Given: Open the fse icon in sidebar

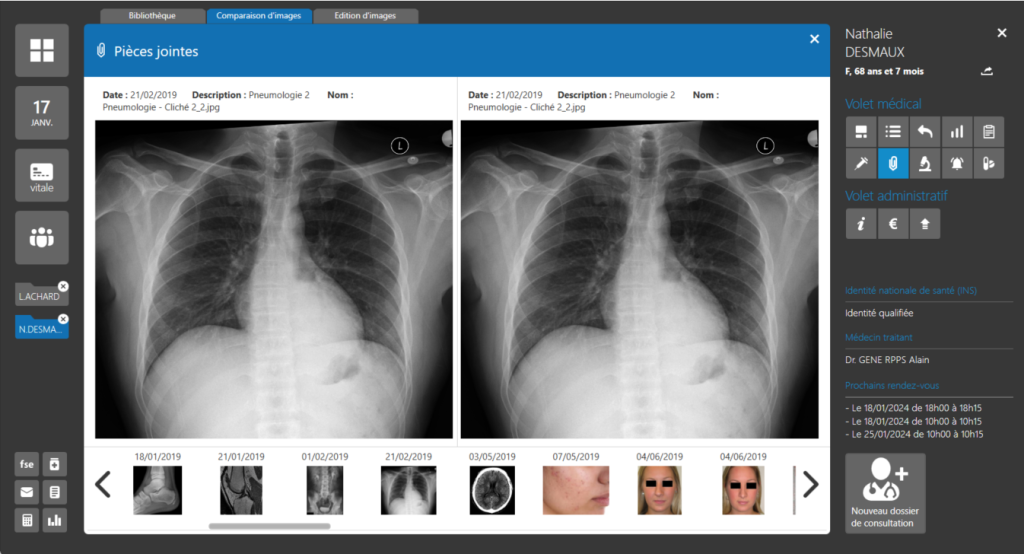Looking at the screenshot, I should coord(27,464).
